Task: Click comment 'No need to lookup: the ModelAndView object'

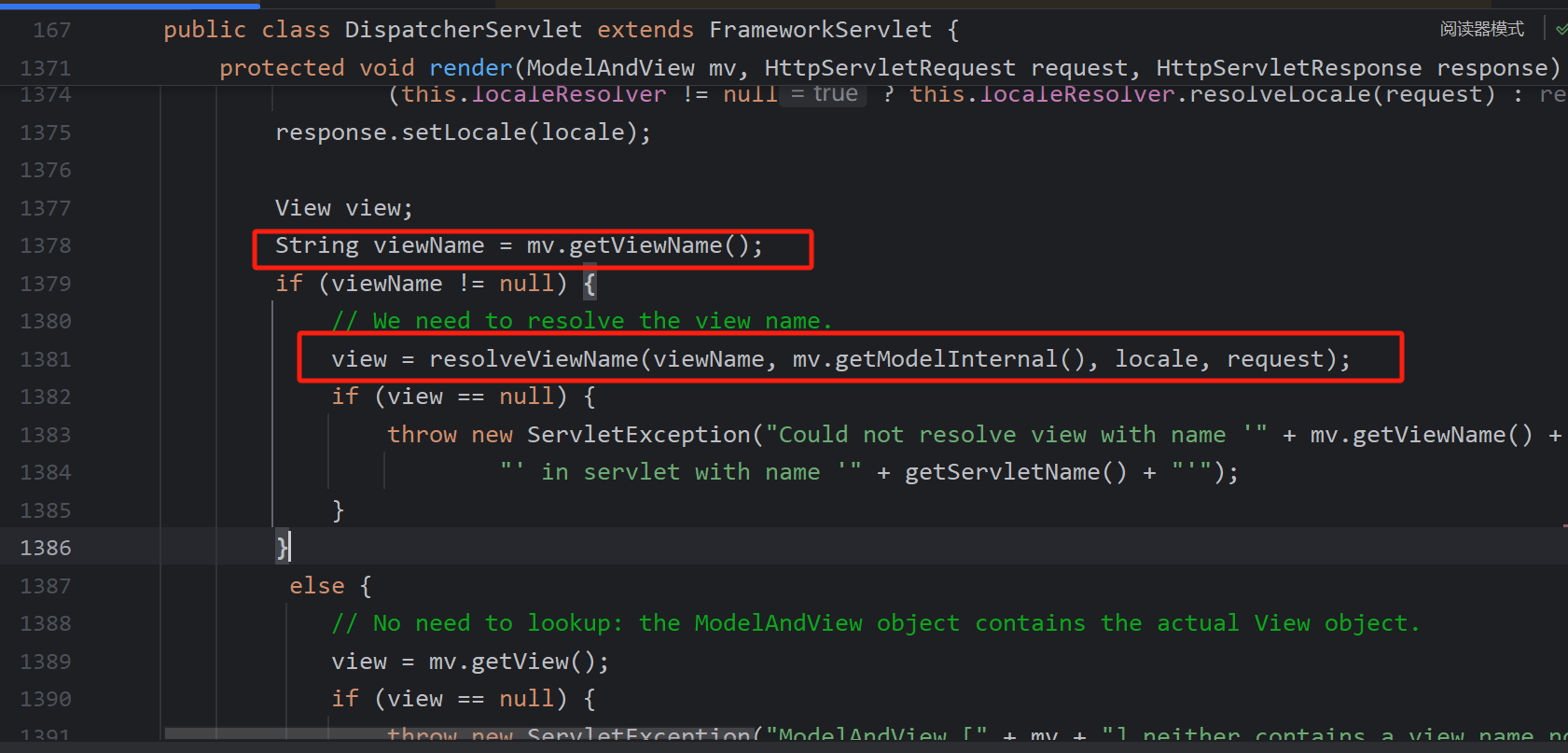Action: [x=666, y=623]
